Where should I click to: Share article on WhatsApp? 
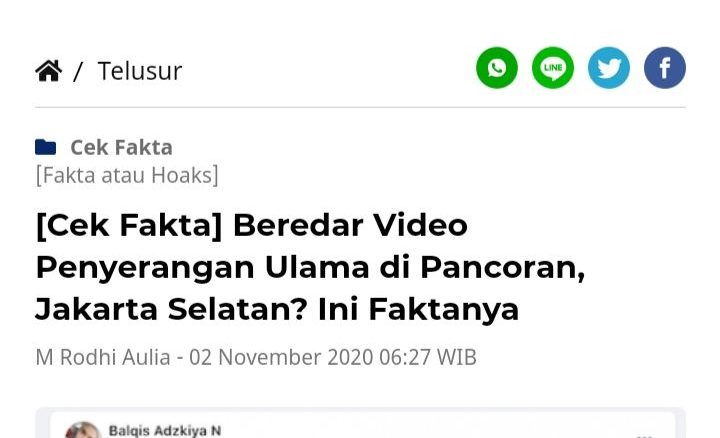497,68
